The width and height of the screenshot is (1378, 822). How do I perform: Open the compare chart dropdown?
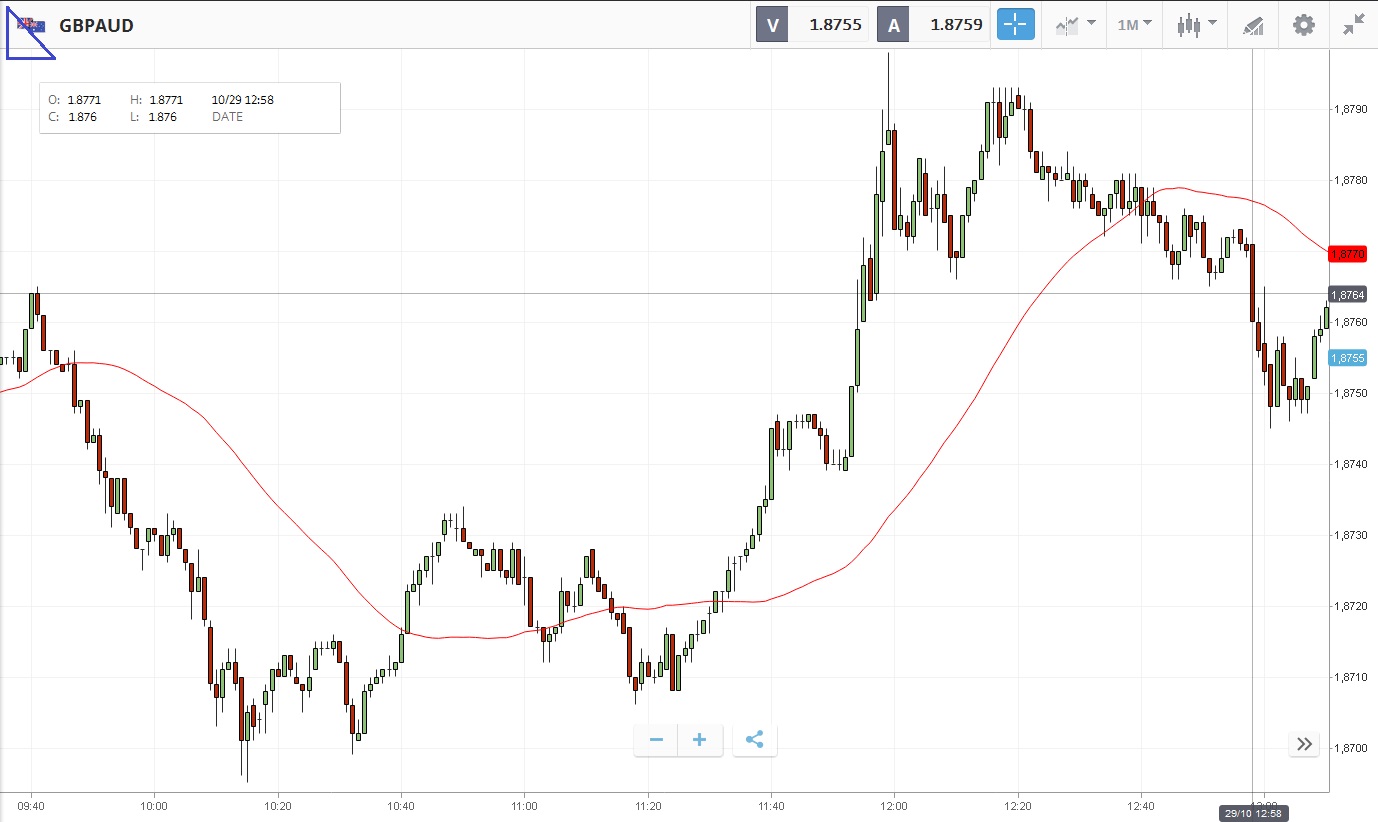point(1075,25)
